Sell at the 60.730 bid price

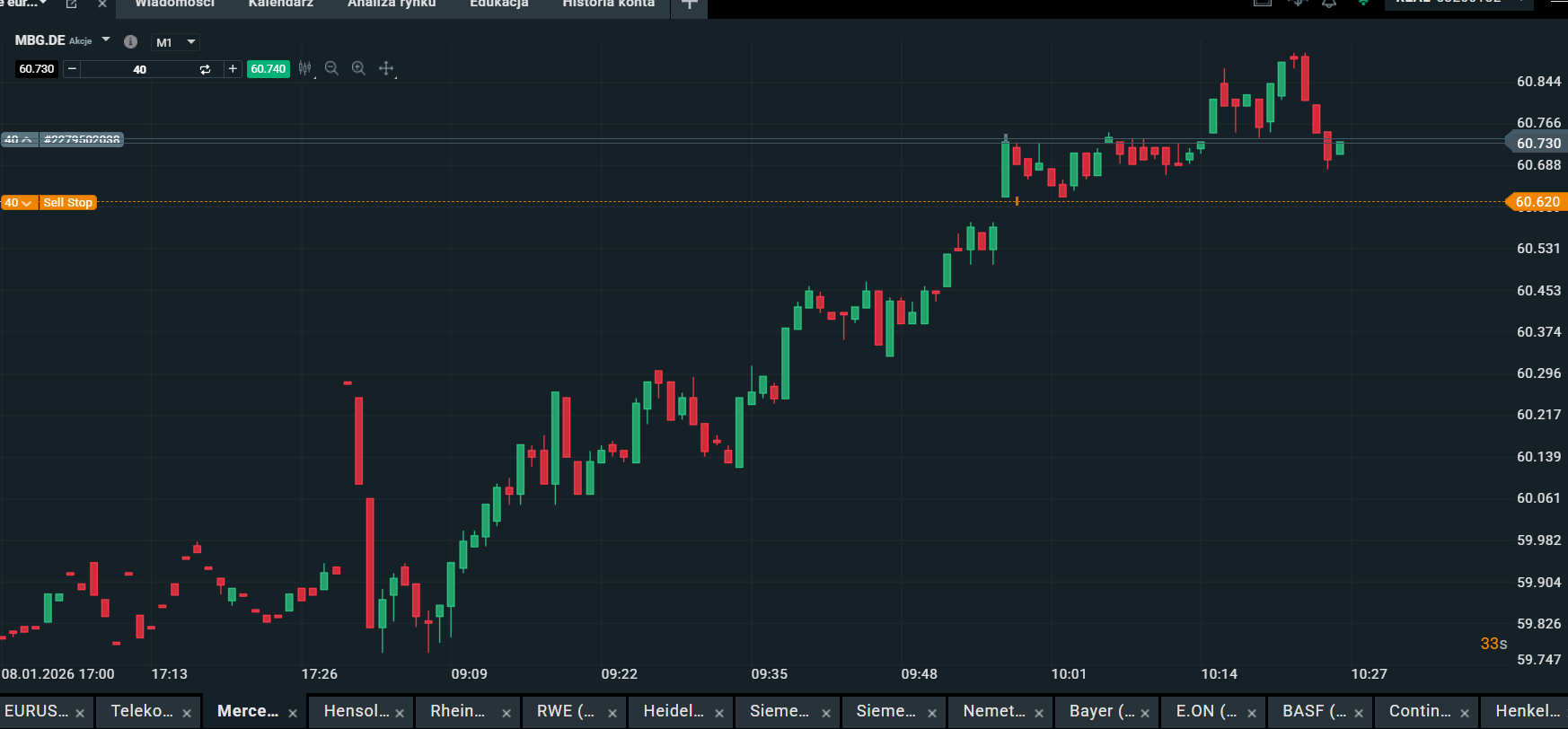coord(37,69)
